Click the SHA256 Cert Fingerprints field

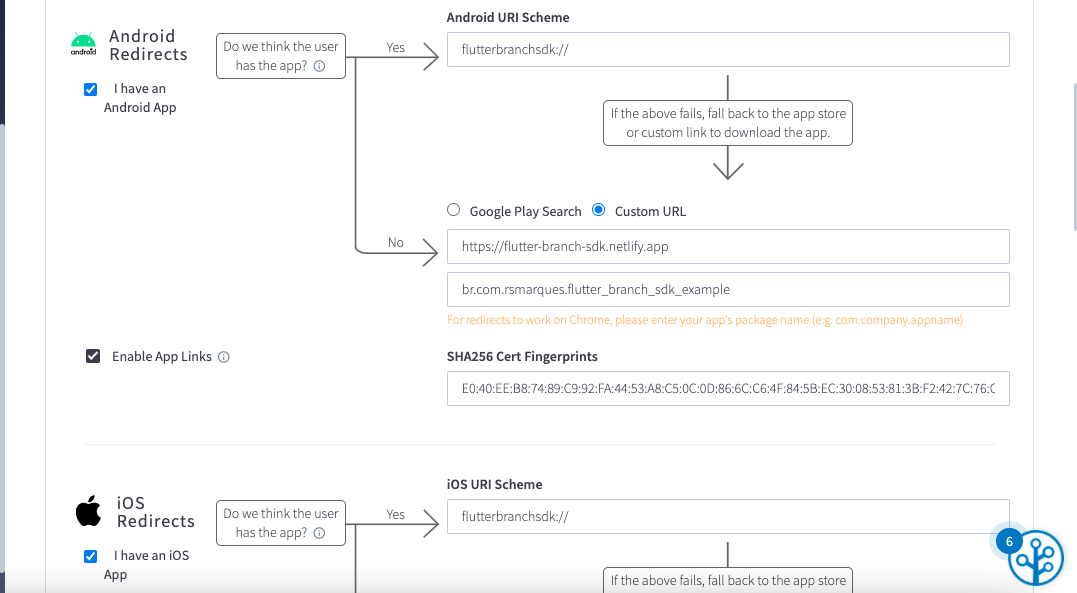(x=727, y=388)
